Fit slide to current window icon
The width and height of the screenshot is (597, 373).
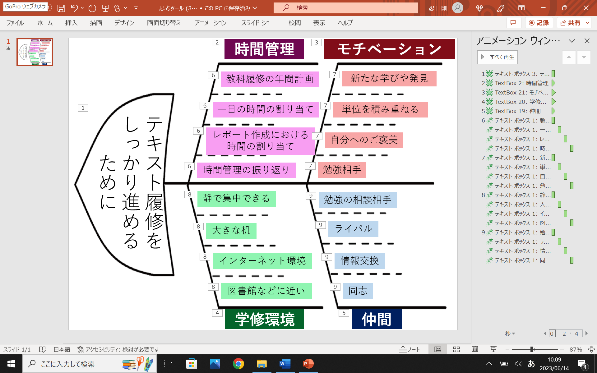click(591, 349)
